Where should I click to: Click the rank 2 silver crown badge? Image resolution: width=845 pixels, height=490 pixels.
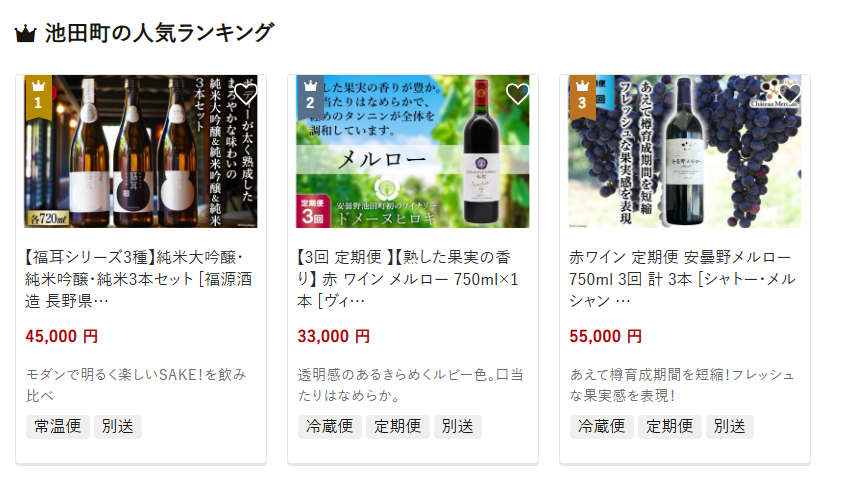(x=310, y=96)
